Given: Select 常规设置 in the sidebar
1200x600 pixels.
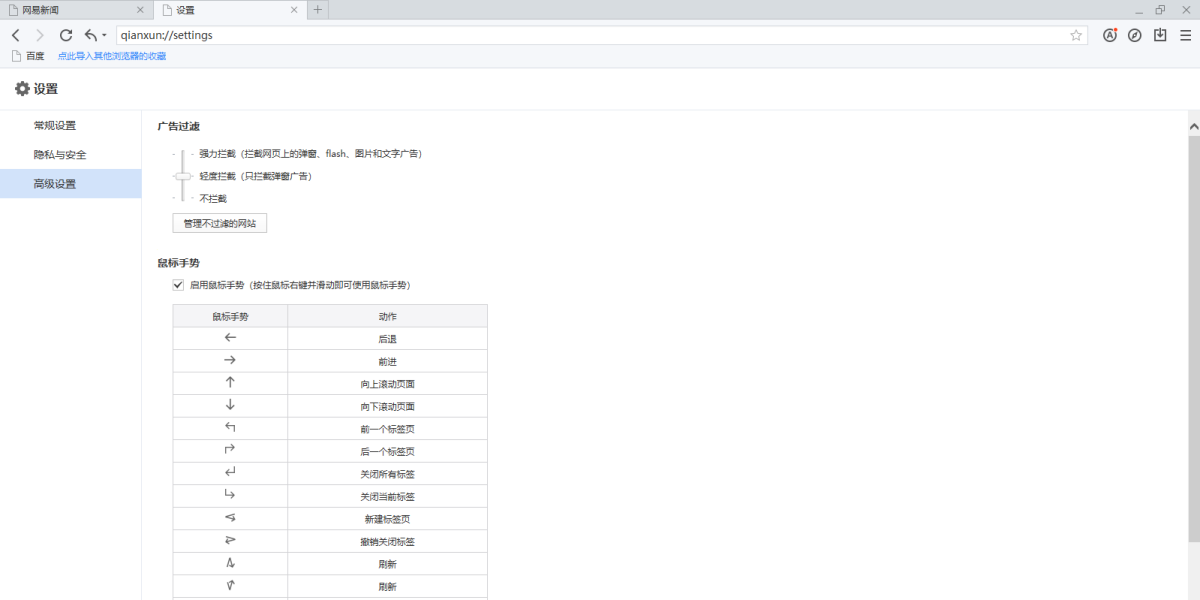Looking at the screenshot, I should [x=55, y=126].
